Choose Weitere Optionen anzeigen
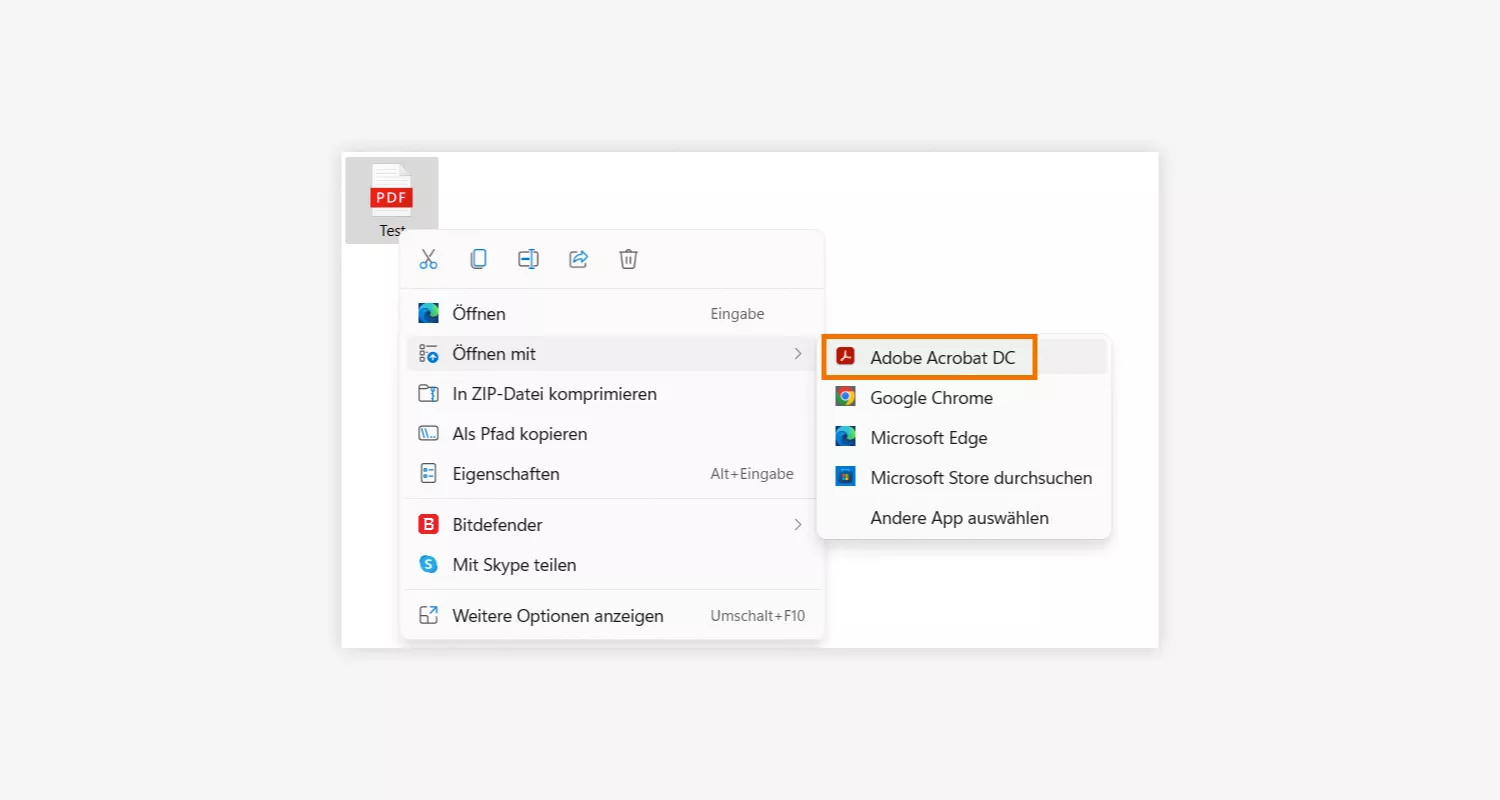Viewport: 1500px width, 800px height. coord(612,616)
